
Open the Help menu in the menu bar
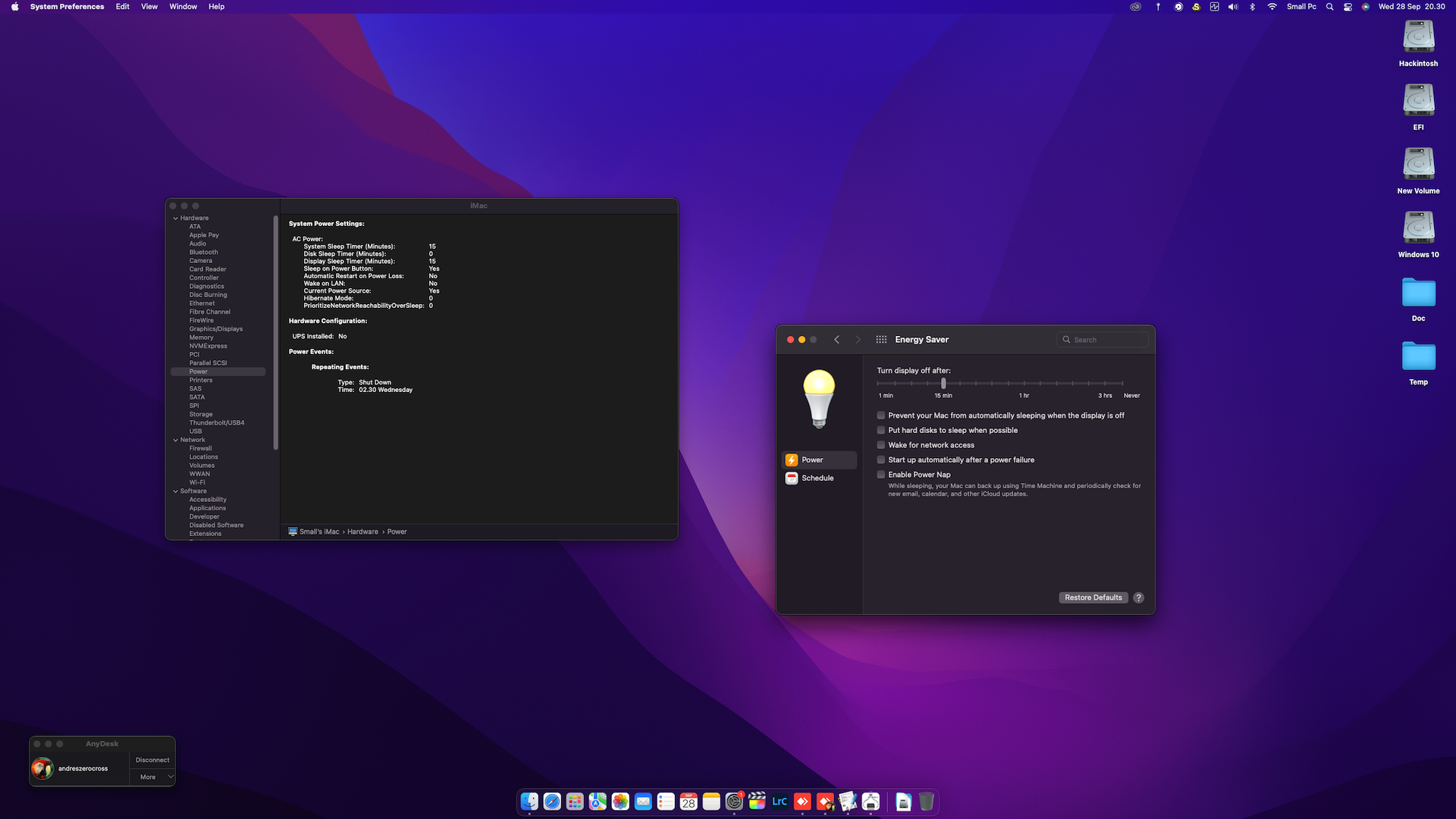(216, 7)
